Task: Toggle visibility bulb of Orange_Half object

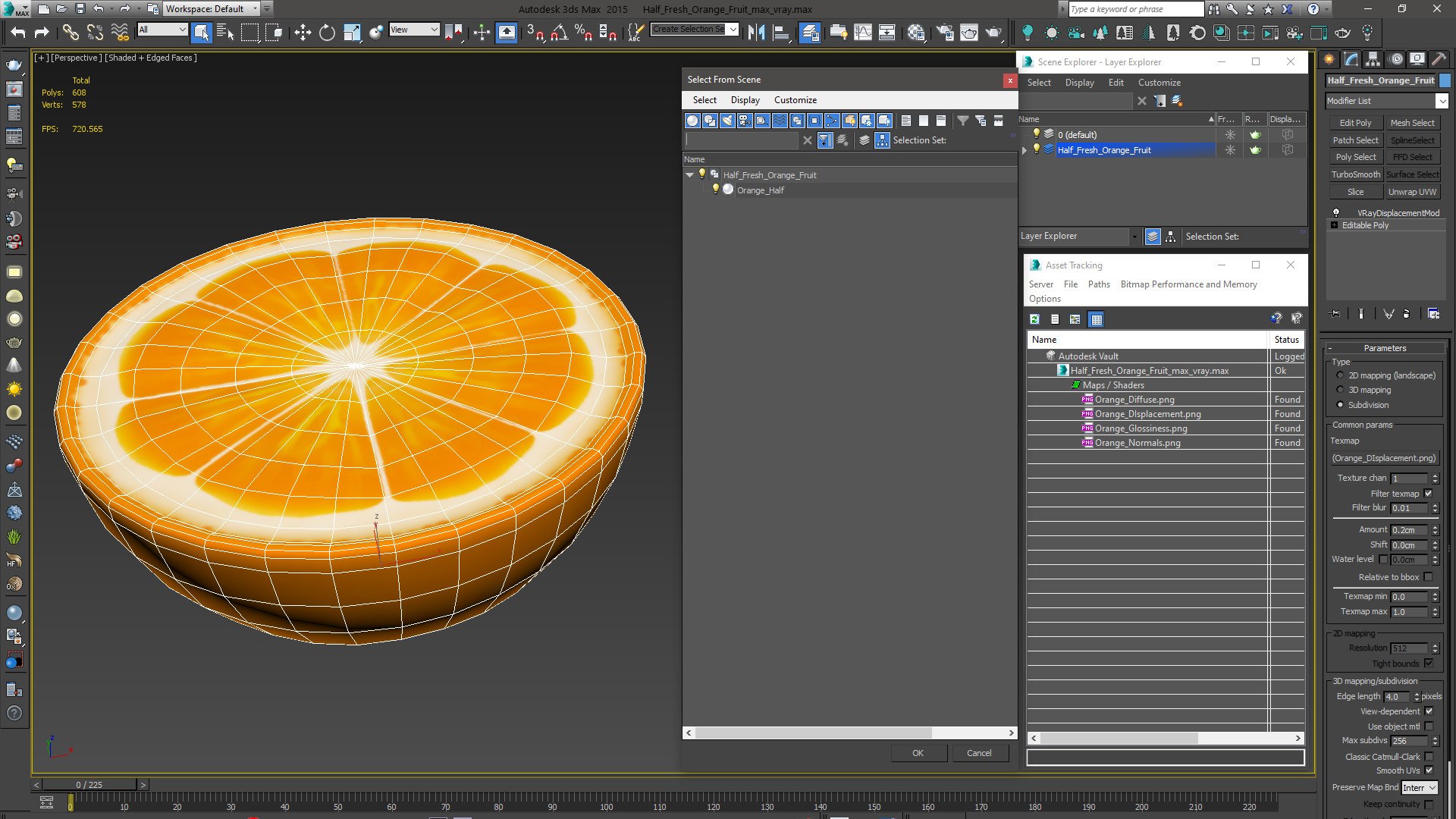Action: click(715, 190)
